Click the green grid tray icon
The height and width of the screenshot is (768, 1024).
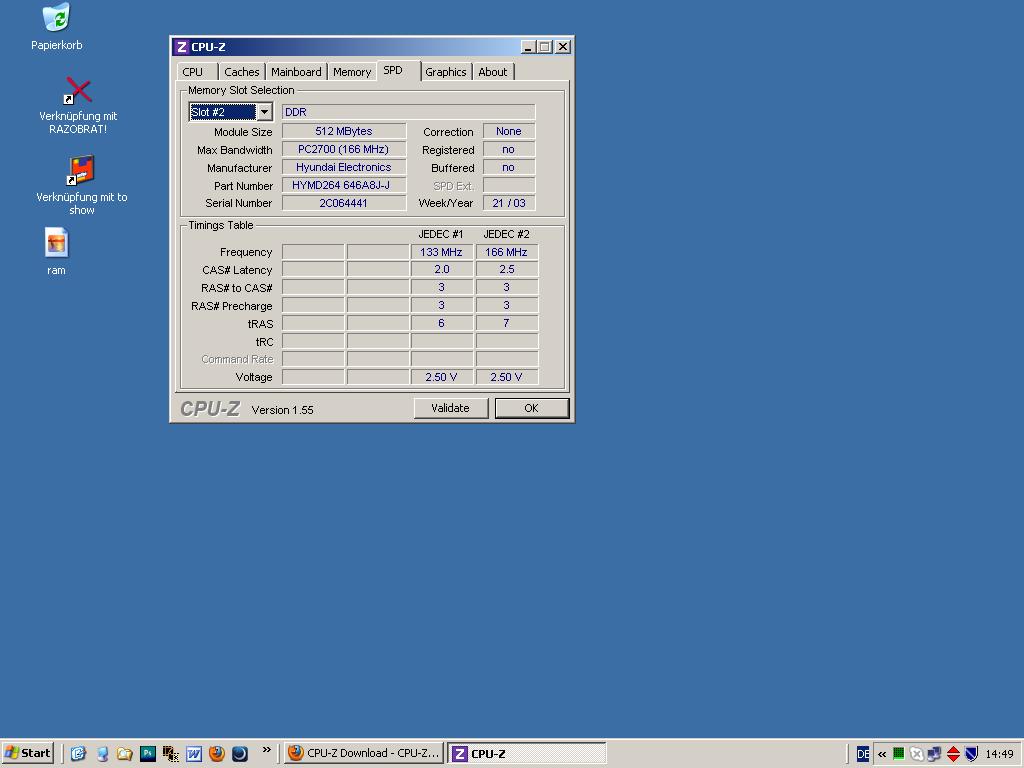coord(899,754)
